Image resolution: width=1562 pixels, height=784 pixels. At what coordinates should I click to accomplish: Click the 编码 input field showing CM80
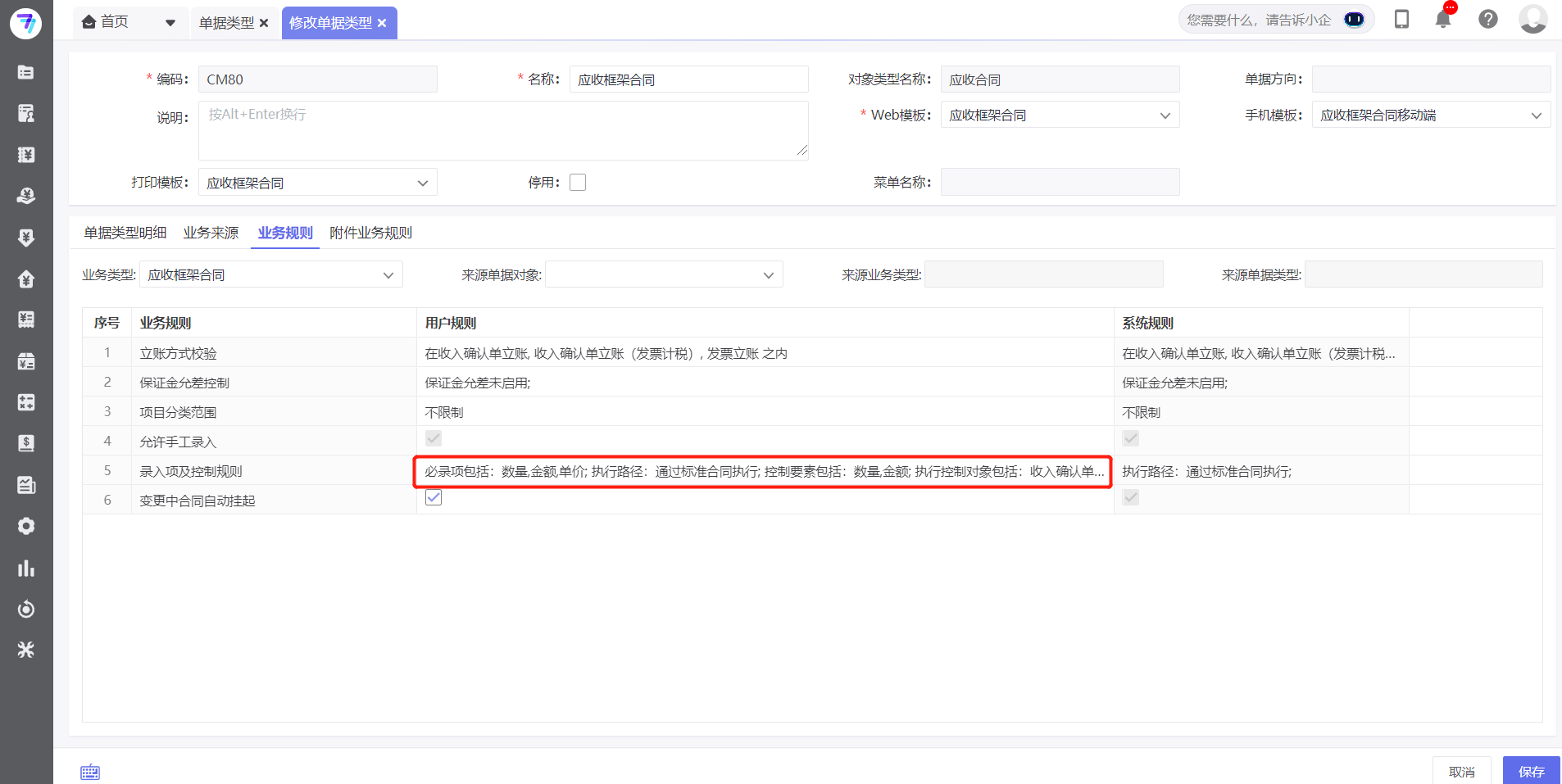317,79
